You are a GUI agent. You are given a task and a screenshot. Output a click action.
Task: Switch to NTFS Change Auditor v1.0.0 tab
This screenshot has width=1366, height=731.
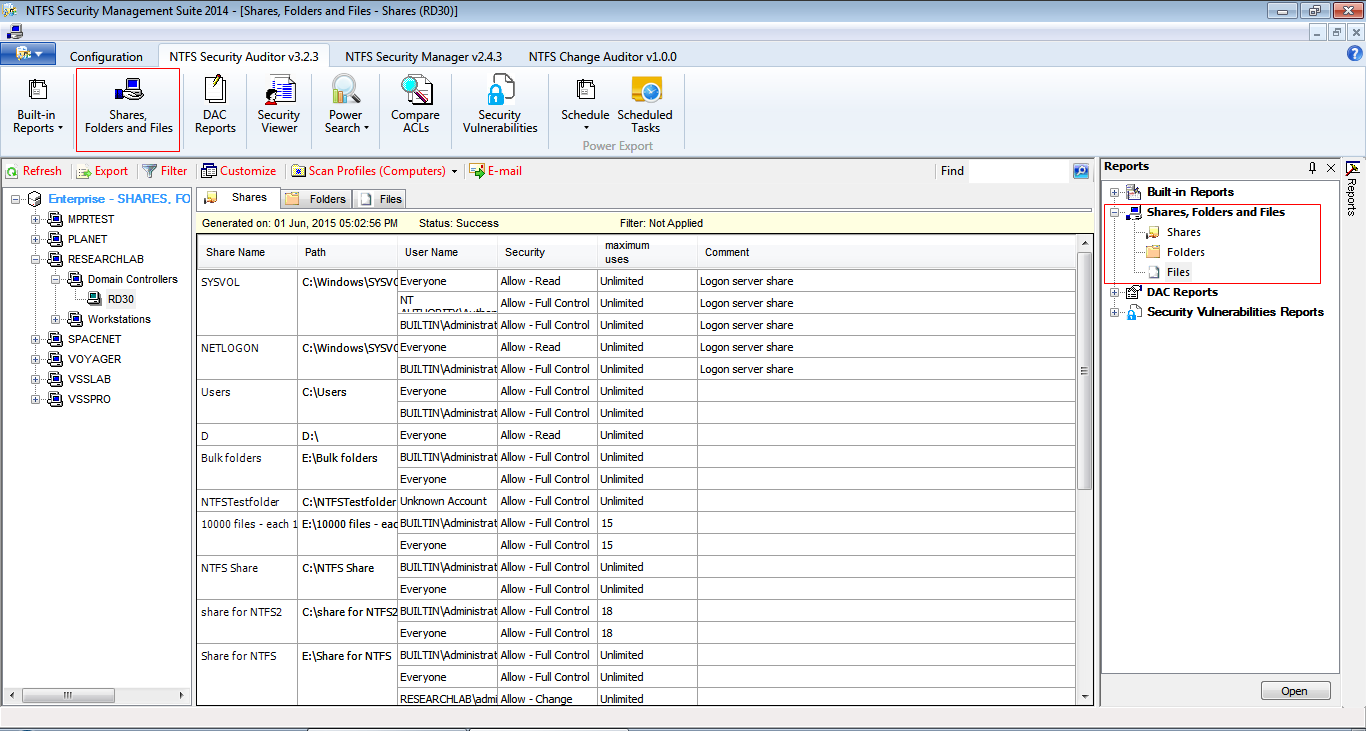(602, 57)
